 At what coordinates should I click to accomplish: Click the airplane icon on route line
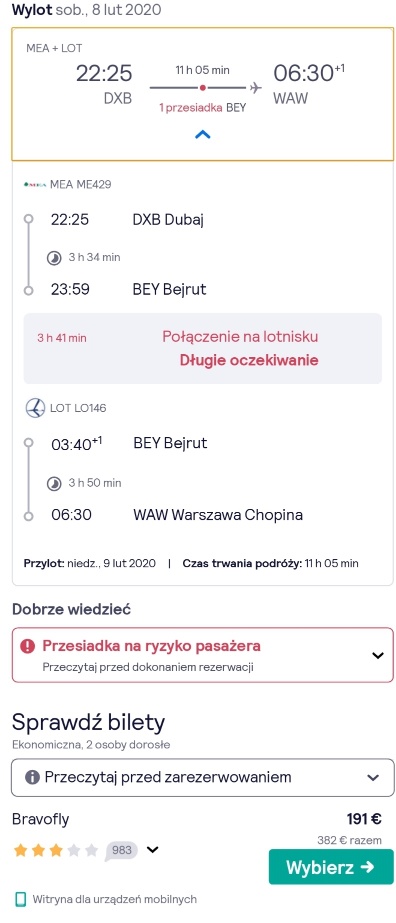click(x=255, y=88)
